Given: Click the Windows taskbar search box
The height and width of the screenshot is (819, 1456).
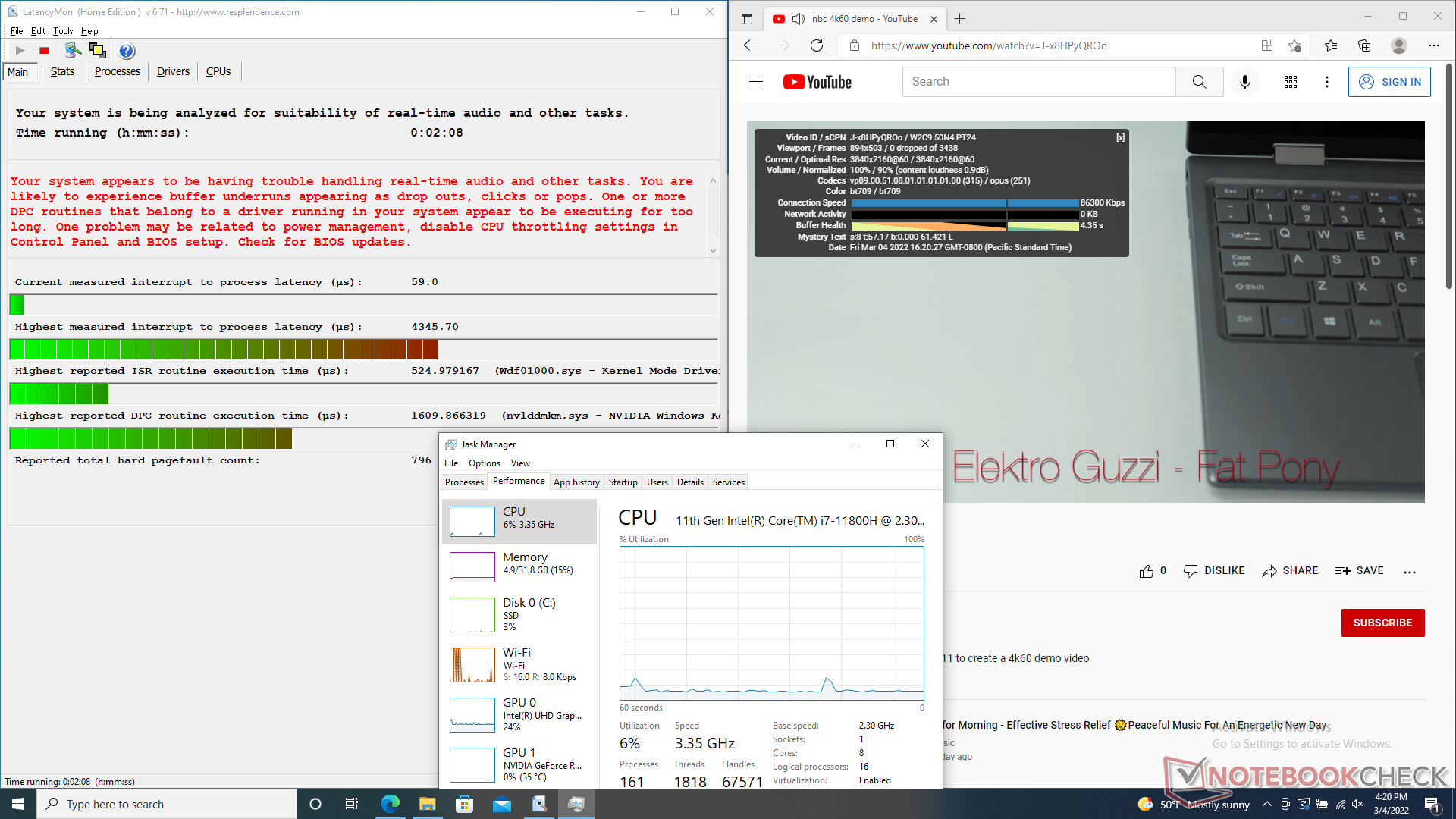Looking at the screenshot, I should pos(167,804).
